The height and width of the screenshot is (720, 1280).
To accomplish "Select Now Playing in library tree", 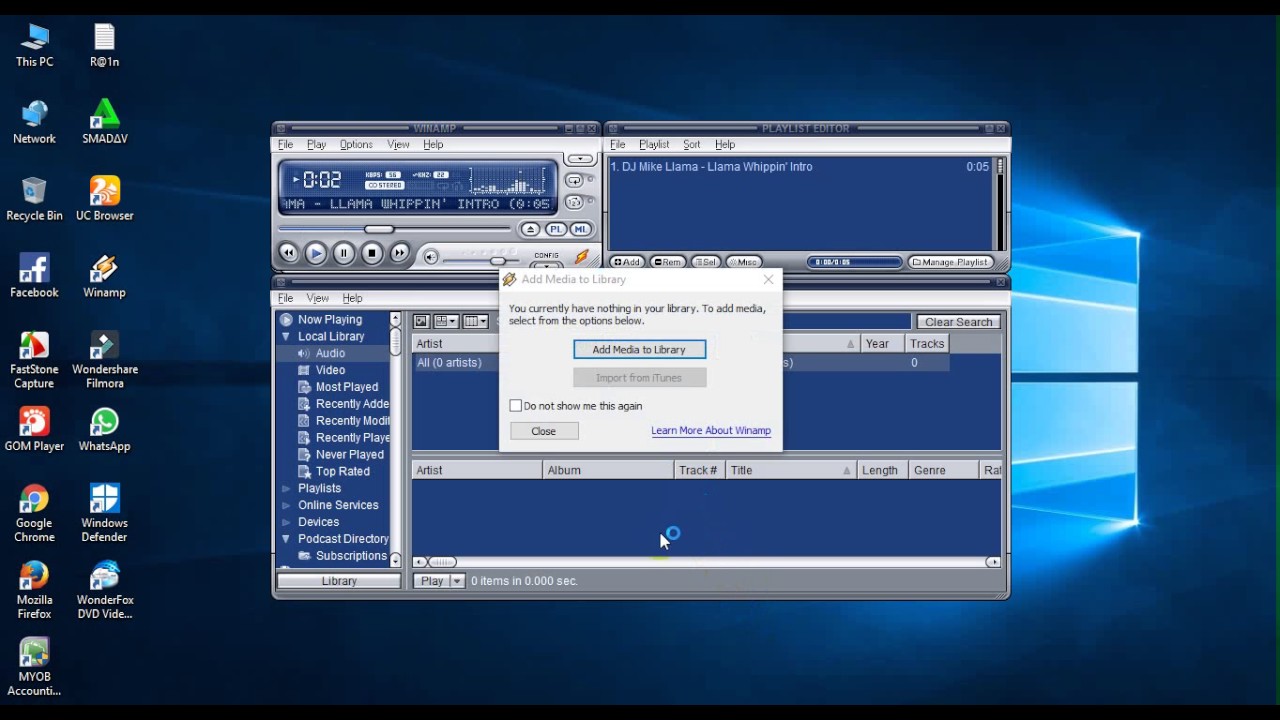I will coord(329,320).
